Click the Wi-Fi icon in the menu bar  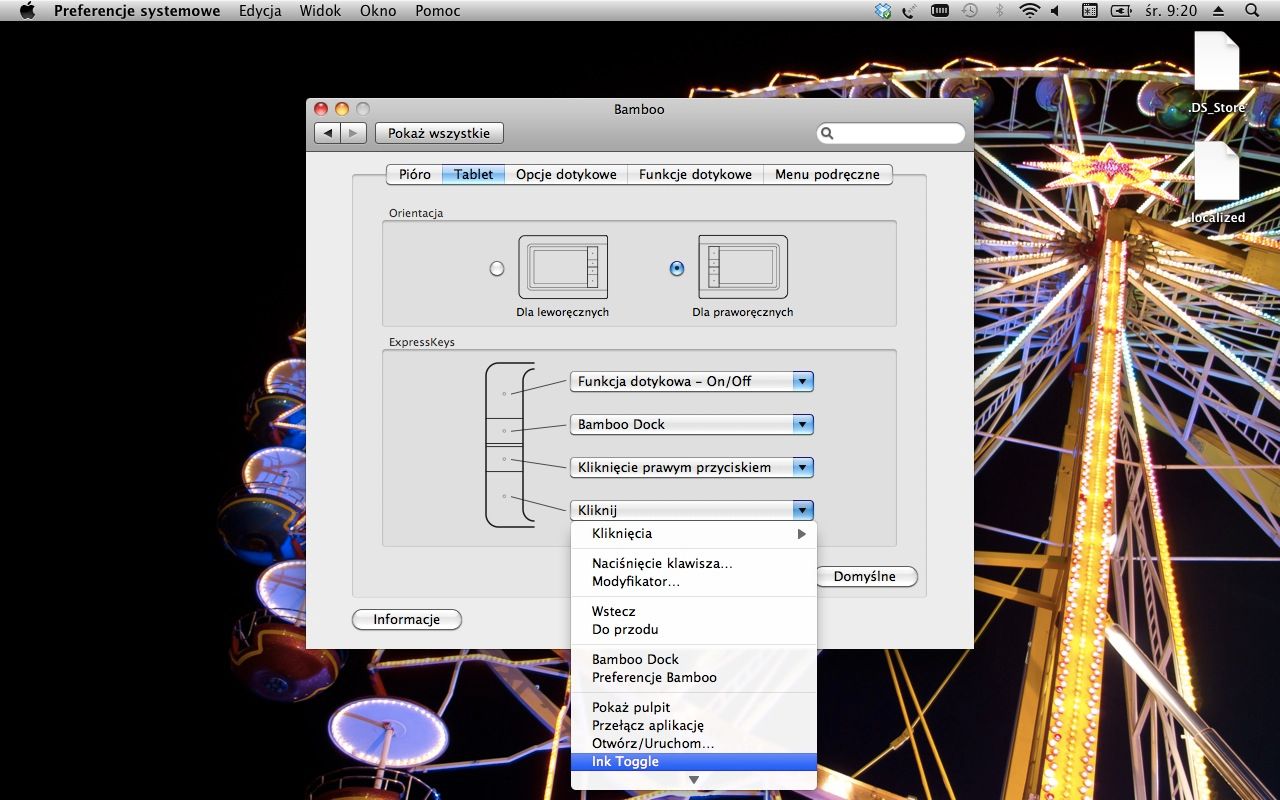(x=1029, y=11)
